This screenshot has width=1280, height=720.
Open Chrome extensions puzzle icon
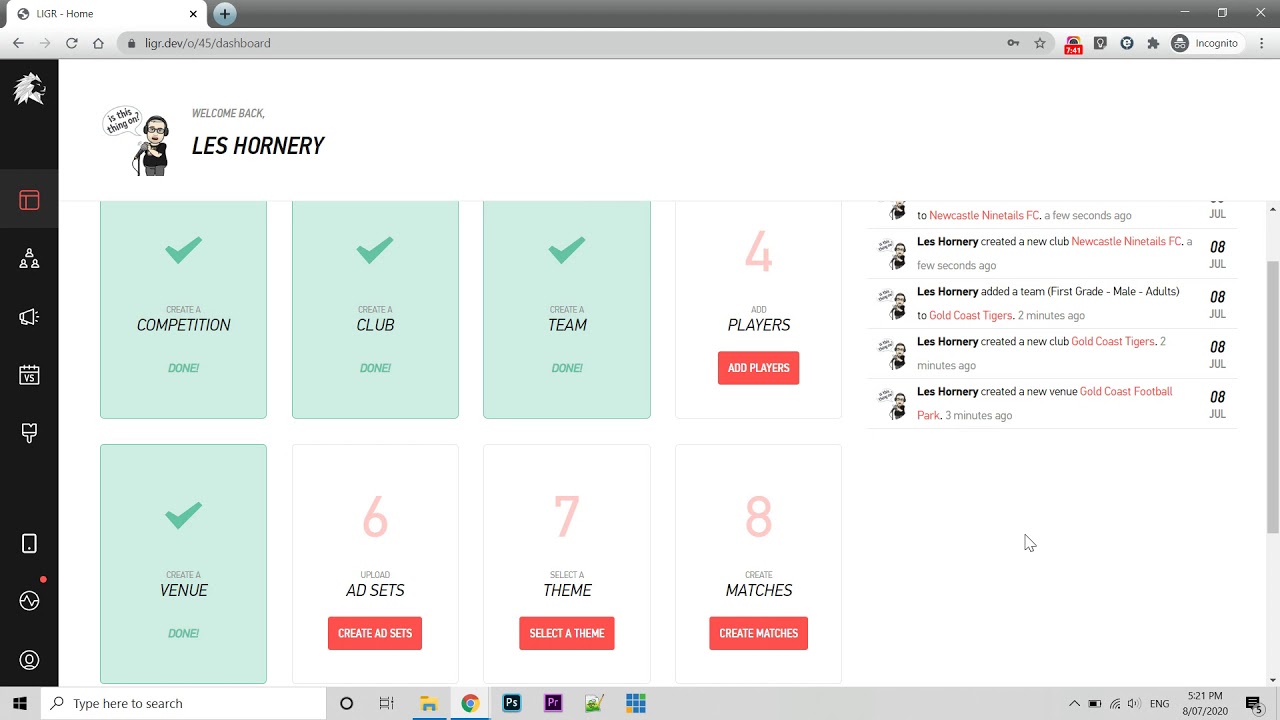tap(1153, 43)
